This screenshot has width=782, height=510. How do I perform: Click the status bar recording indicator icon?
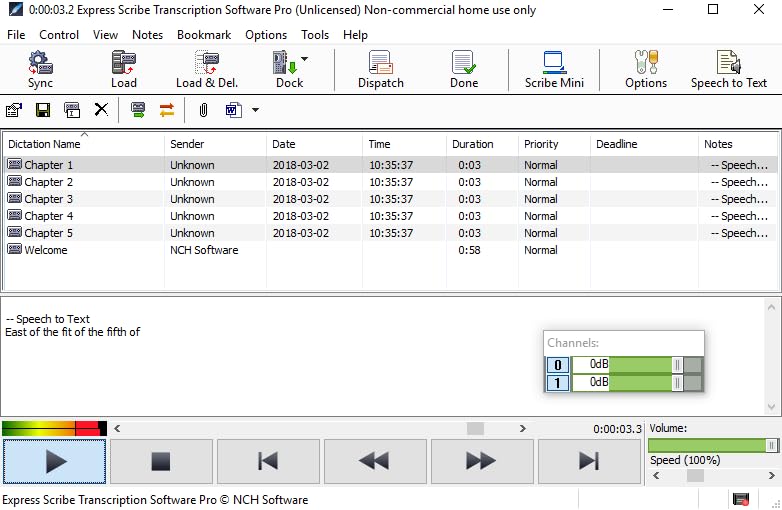click(x=741, y=499)
